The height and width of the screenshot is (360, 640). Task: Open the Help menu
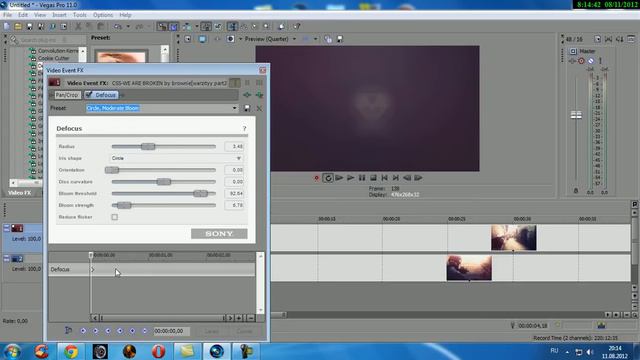(125, 15)
